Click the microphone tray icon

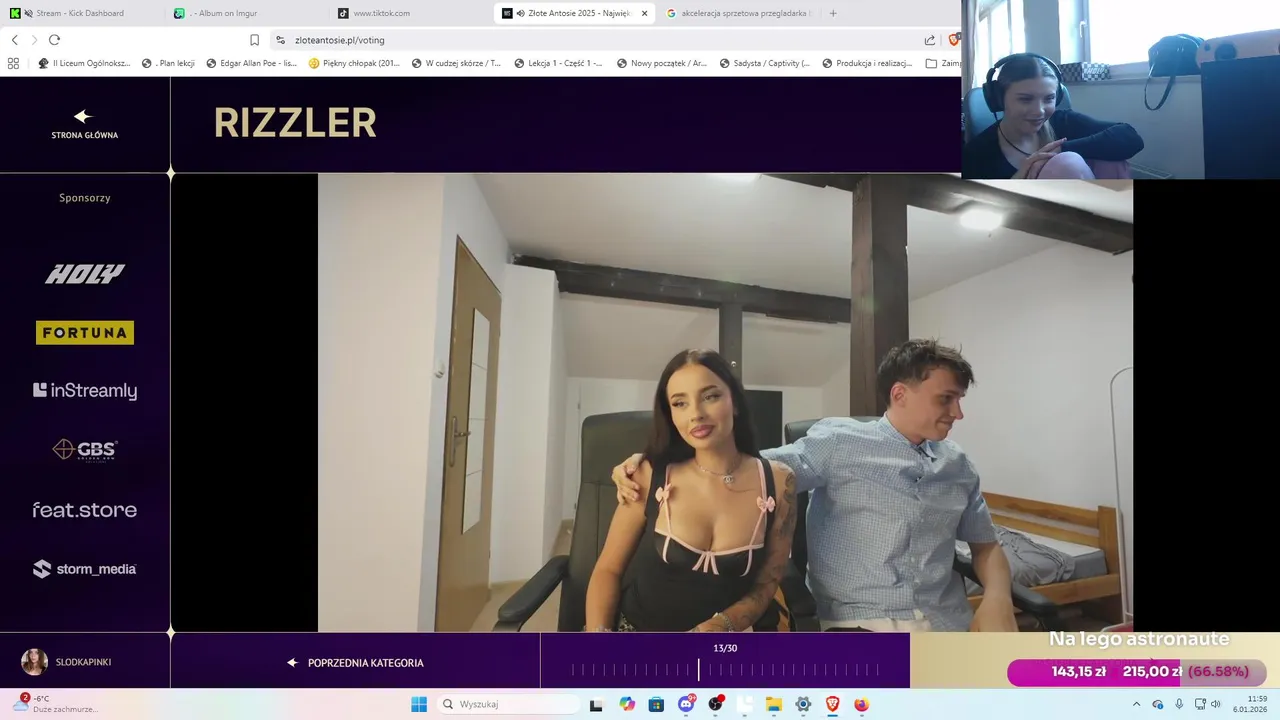click(x=1179, y=704)
